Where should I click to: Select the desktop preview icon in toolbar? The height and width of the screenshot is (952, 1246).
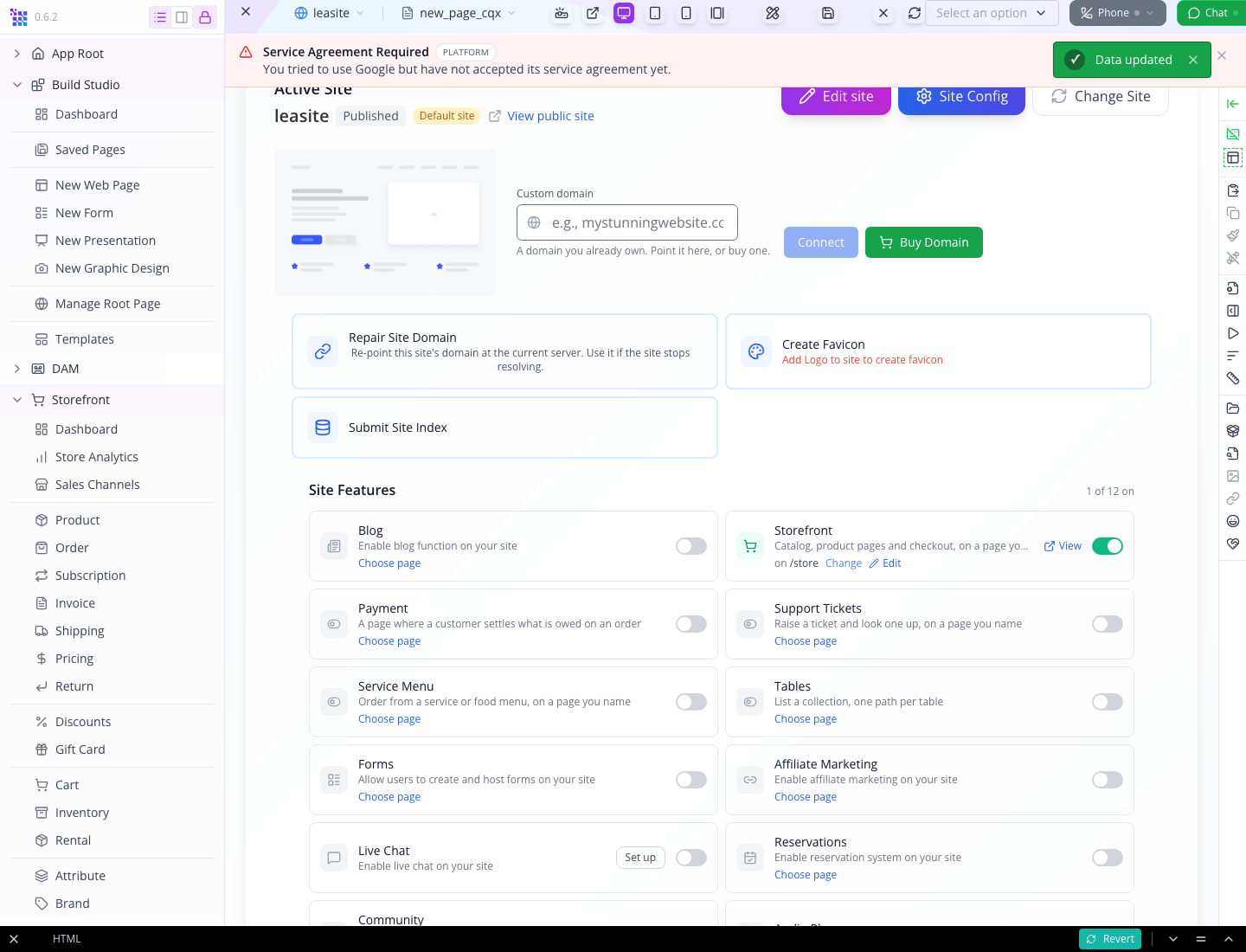624,13
